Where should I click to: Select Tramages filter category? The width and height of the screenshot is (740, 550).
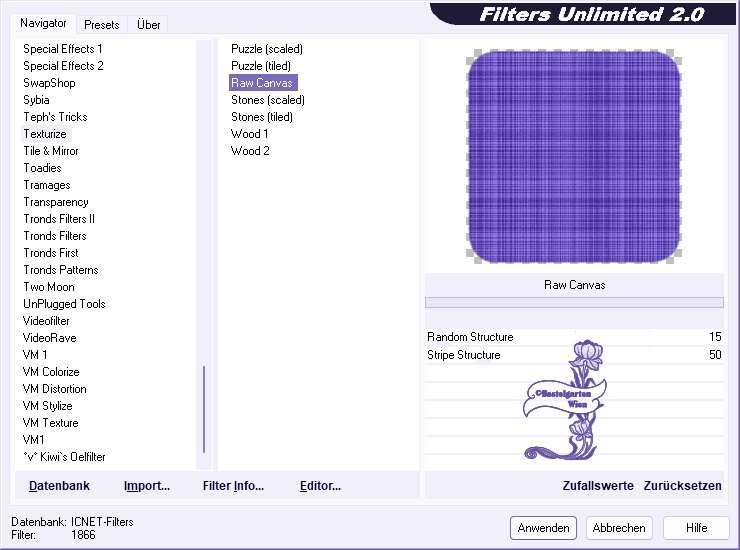coord(47,185)
